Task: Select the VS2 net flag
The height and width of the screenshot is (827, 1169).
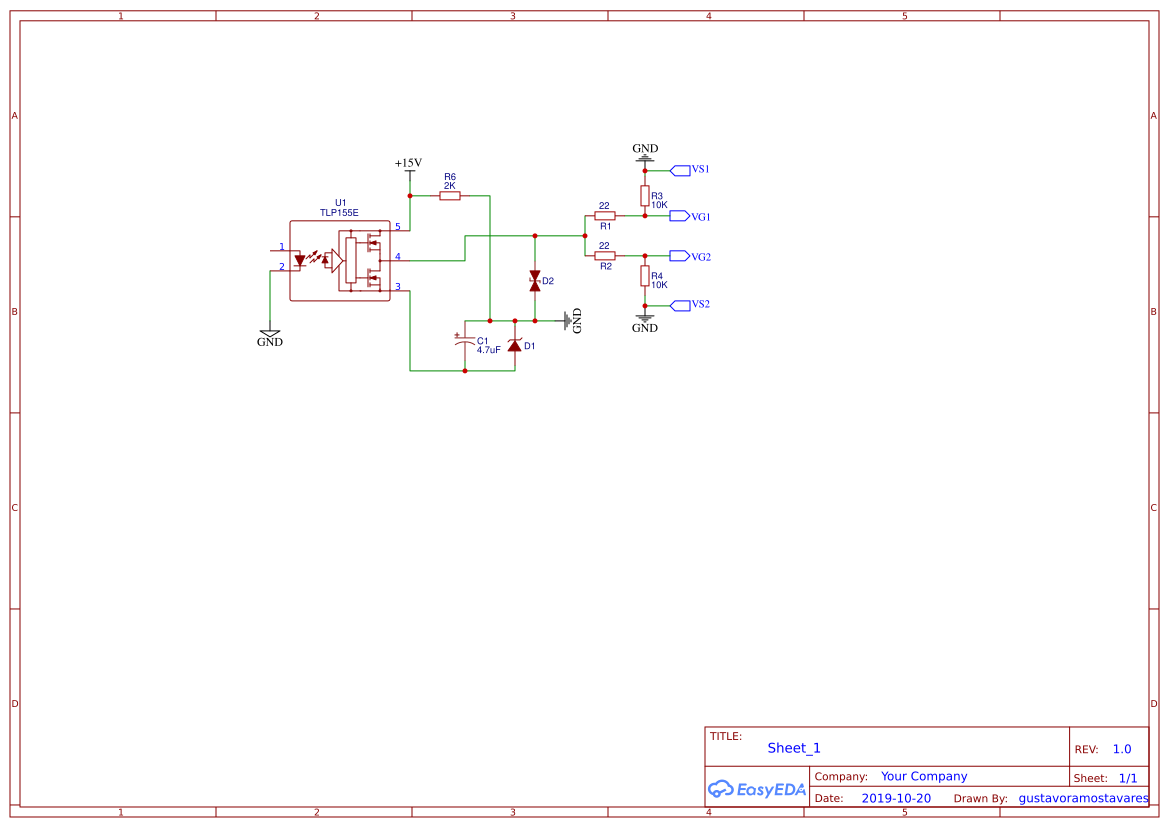Action: tap(685, 303)
